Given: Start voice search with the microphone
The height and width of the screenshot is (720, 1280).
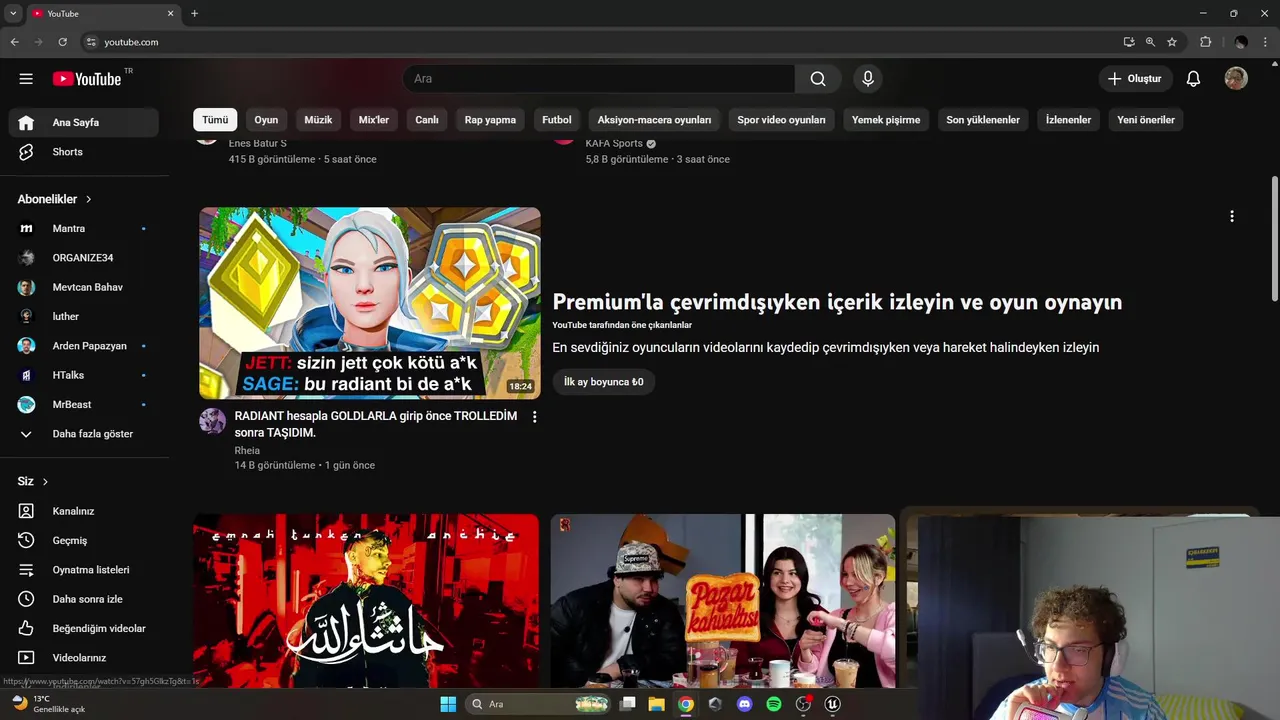Looking at the screenshot, I should [867, 79].
